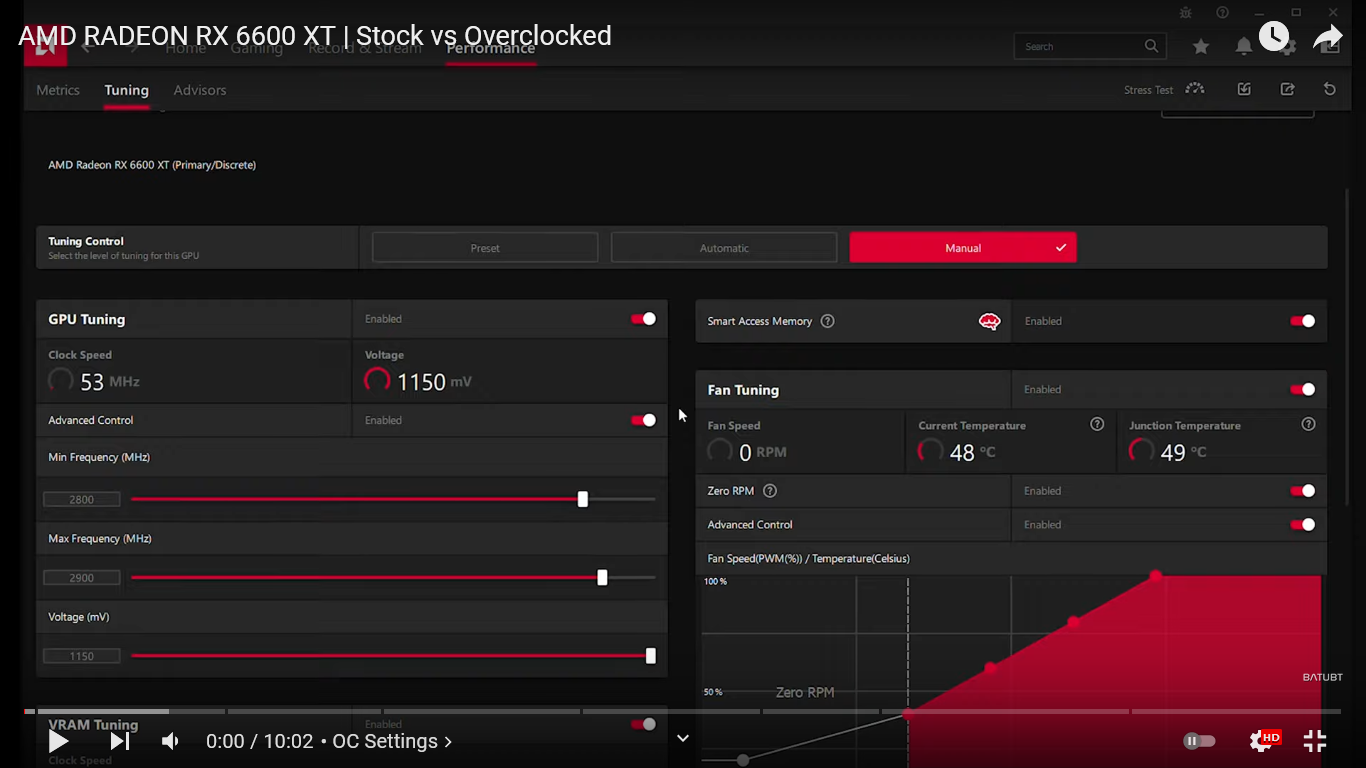Start the Stress Test

pyautogui.click(x=1164, y=89)
